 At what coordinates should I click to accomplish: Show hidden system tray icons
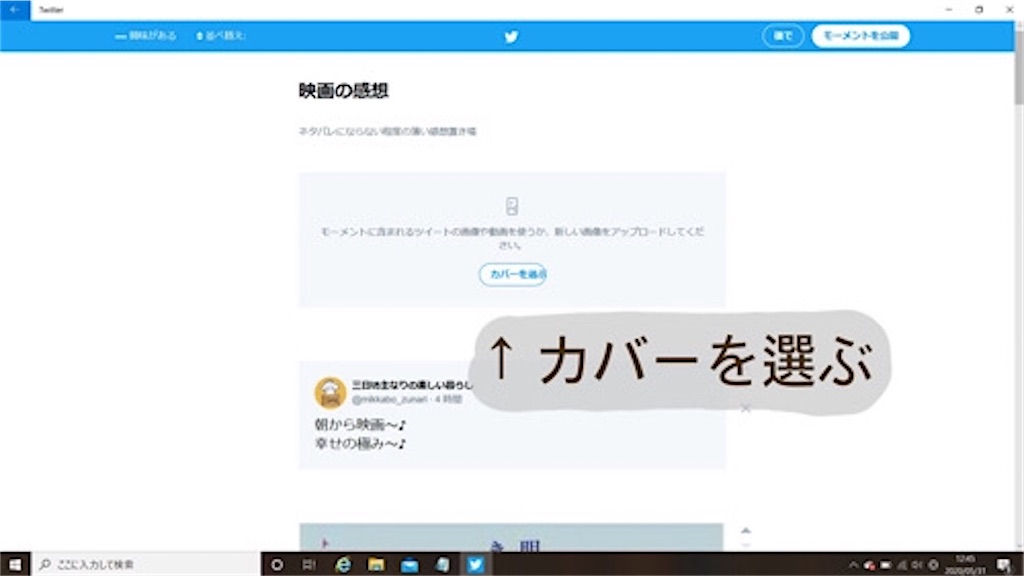point(854,565)
